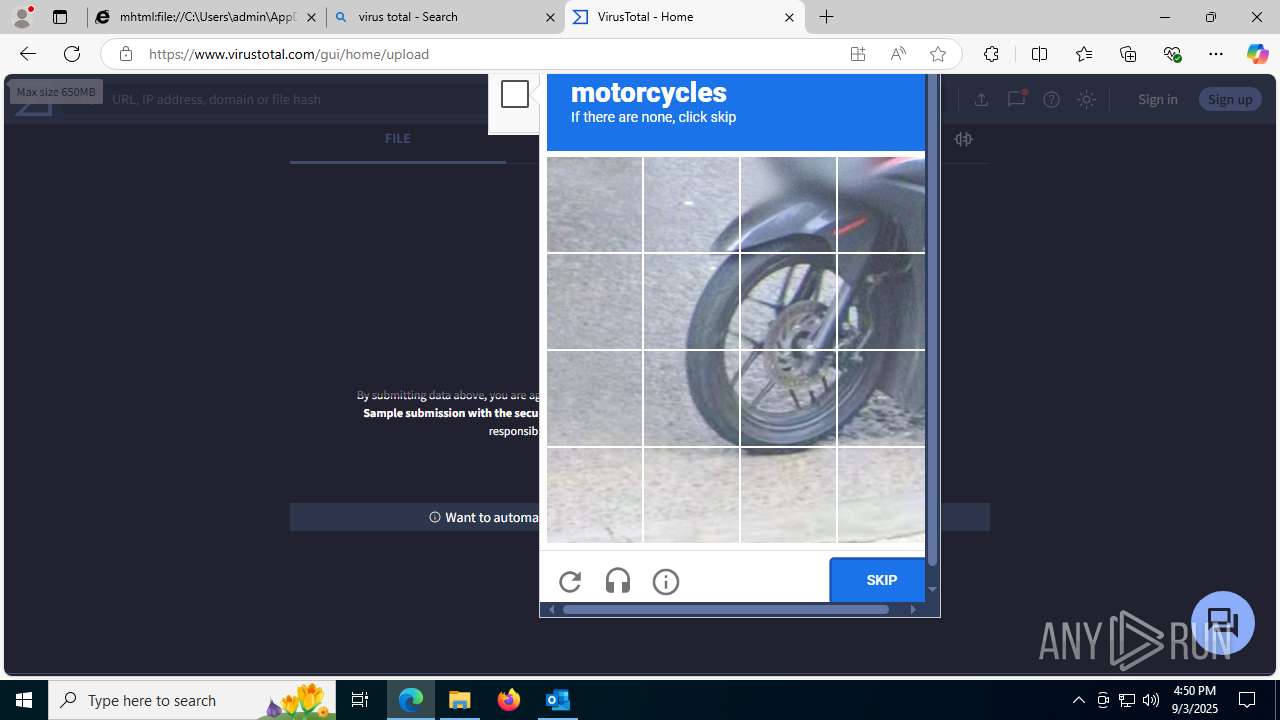Open Split screen view
The height and width of the screenshot is (720, 1280).
click(1039, 54)
